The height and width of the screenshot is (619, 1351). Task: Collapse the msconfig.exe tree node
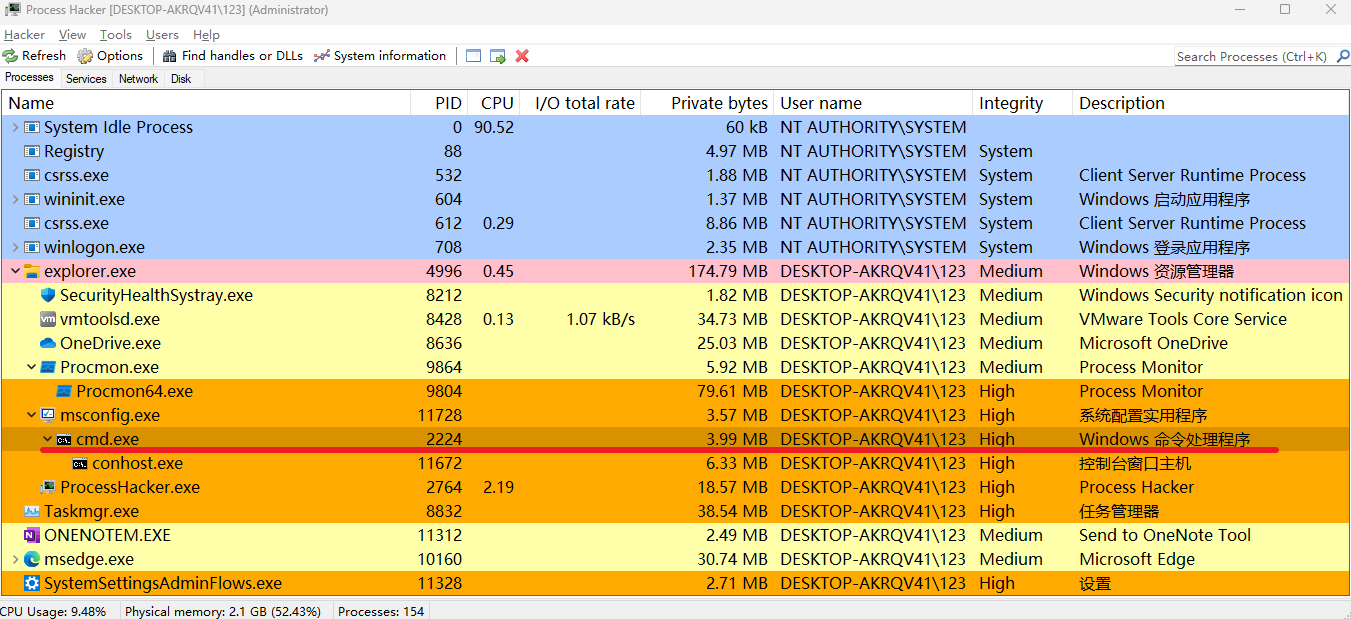(31, 415)
